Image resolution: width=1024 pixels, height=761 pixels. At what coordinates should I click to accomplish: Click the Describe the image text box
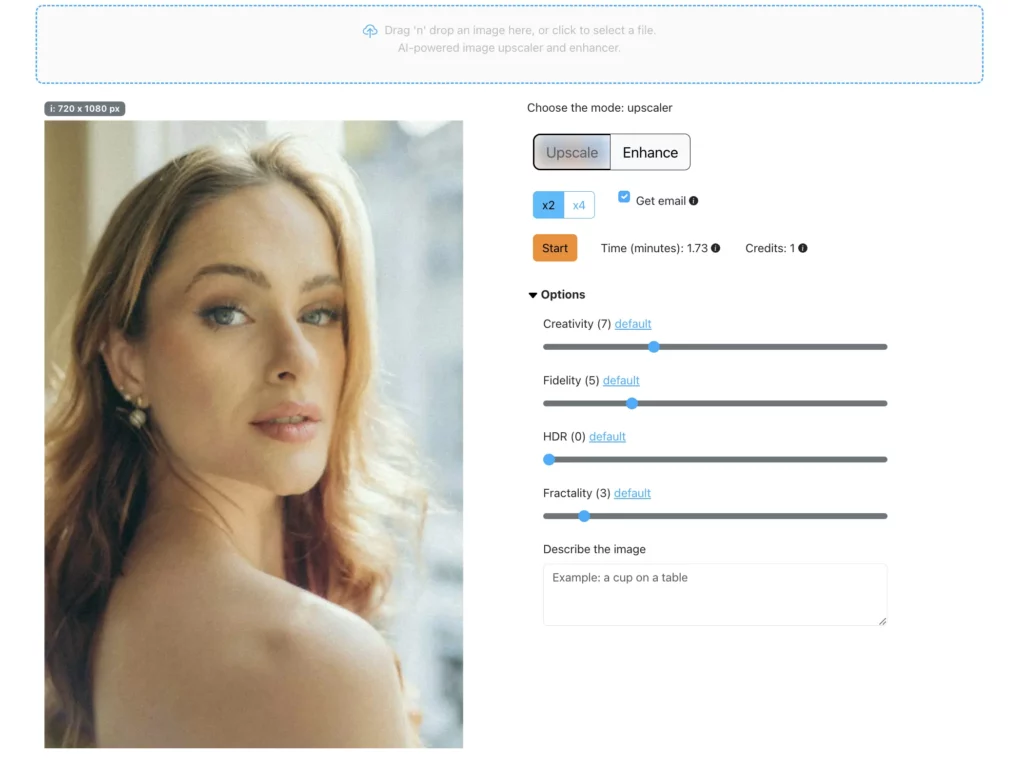coord(714,594)
